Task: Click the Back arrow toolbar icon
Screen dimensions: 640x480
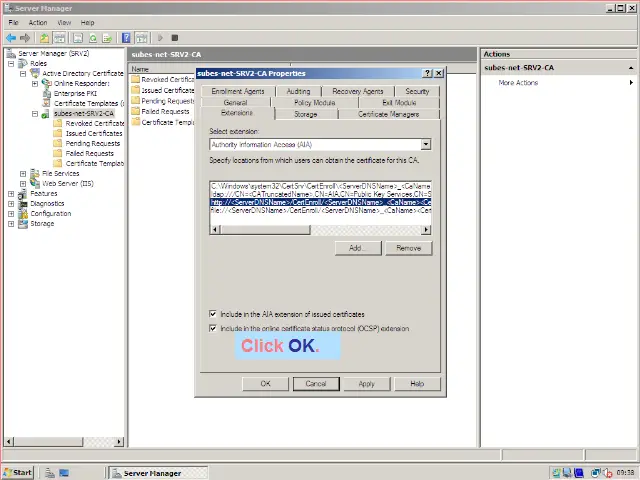Action: 11,38
